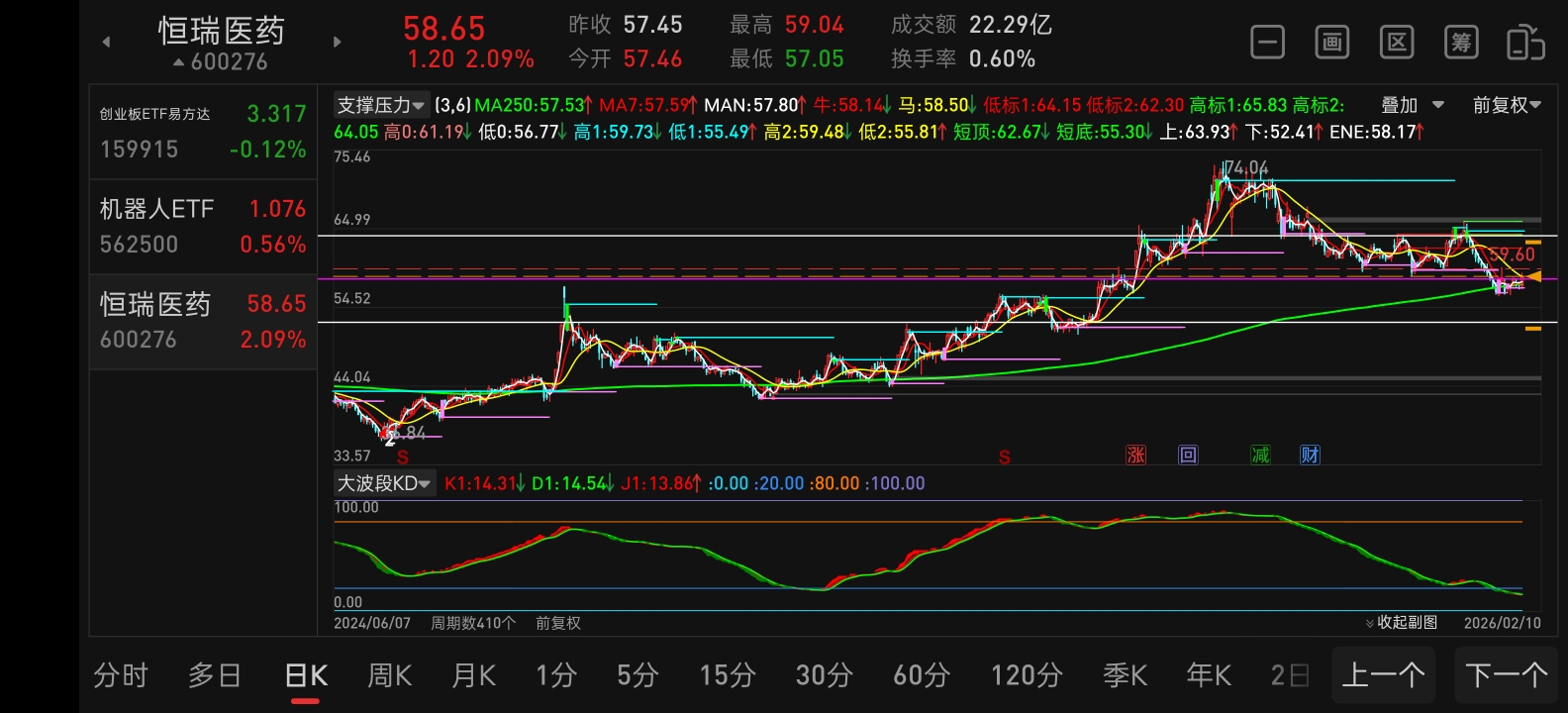
Task: Click the 74.04 high-price marker on chart
Action: pyautogui.click(x=1246, y=167)
